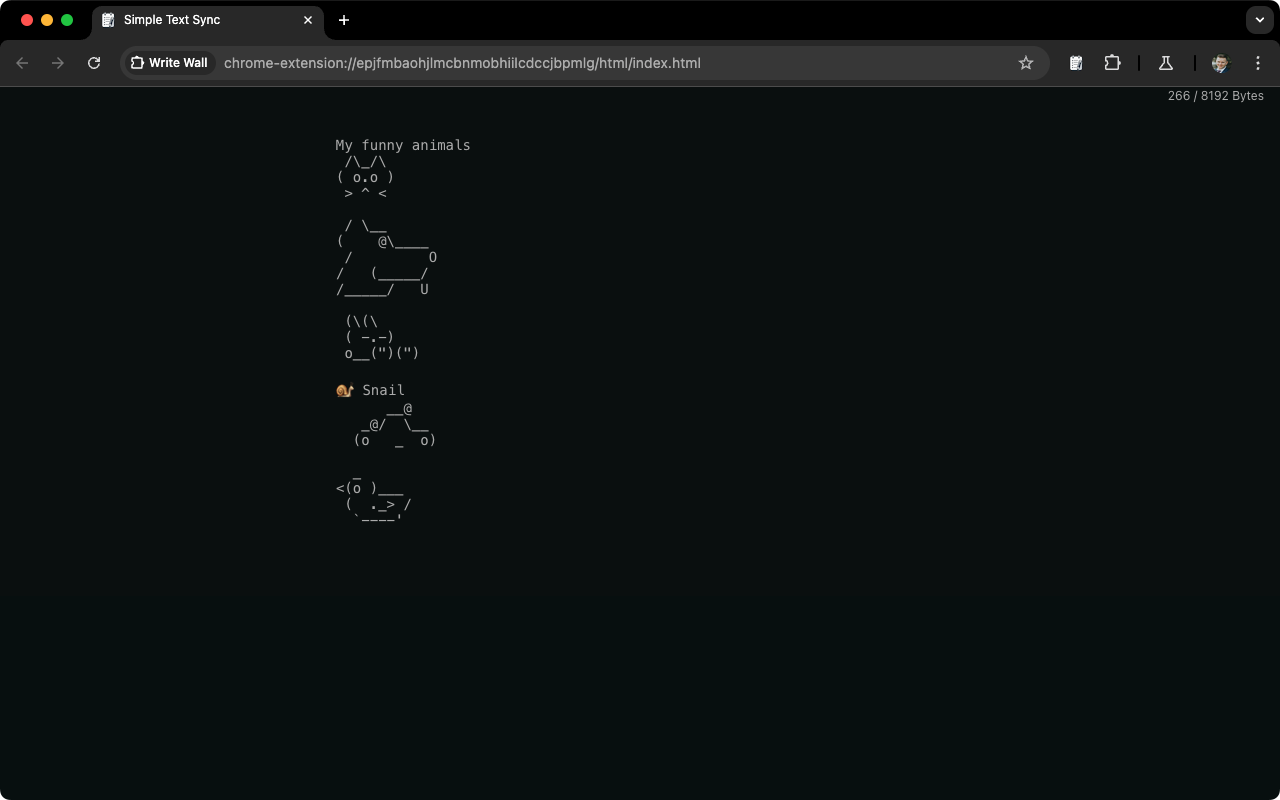Screen dimensions: 1280x800
Task: Close the Simple Text Sync tab
Action: pyautogui.click(x=308, y=20)
